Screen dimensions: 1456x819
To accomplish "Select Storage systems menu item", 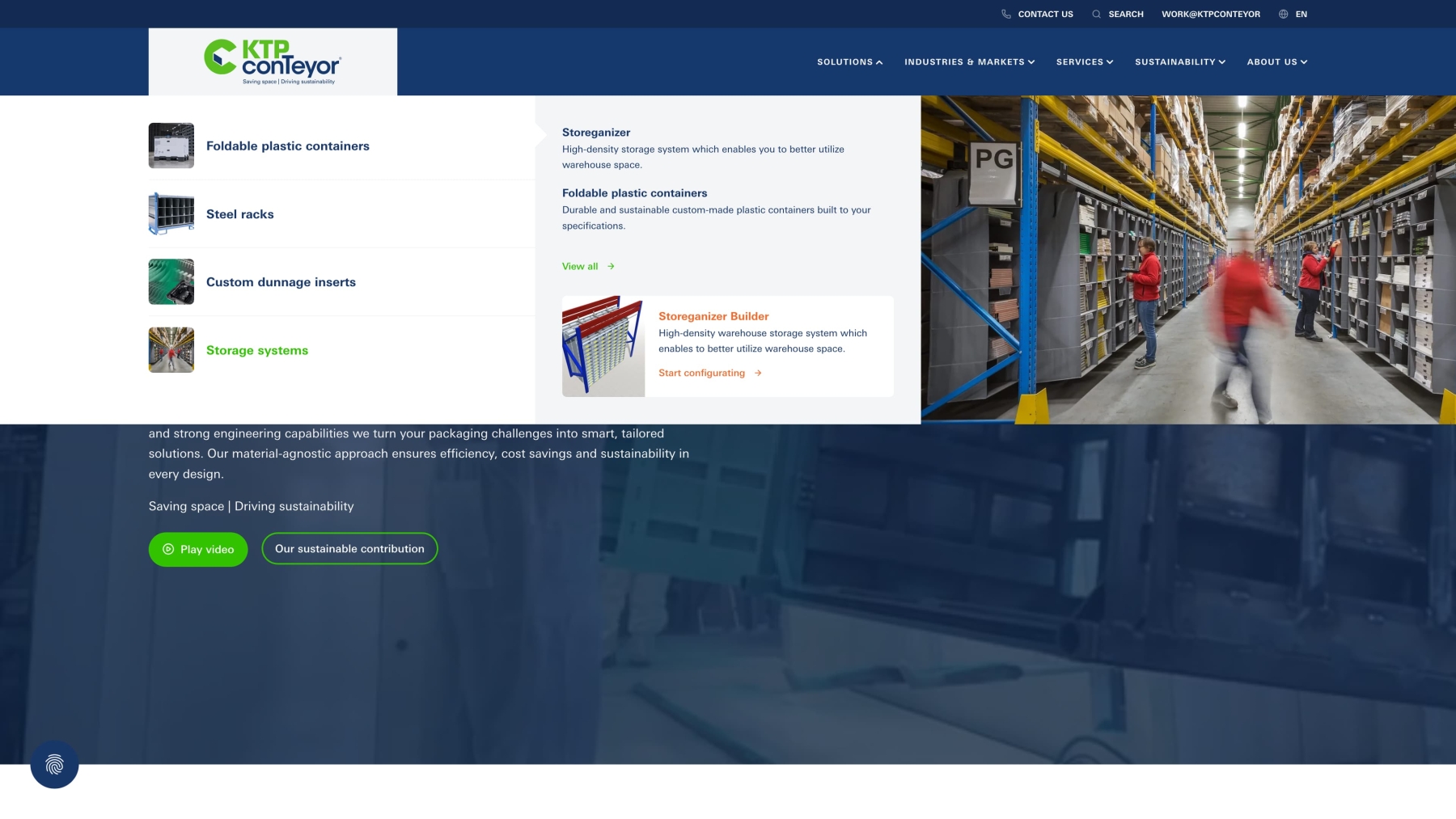I will click(x=256, y=350).
